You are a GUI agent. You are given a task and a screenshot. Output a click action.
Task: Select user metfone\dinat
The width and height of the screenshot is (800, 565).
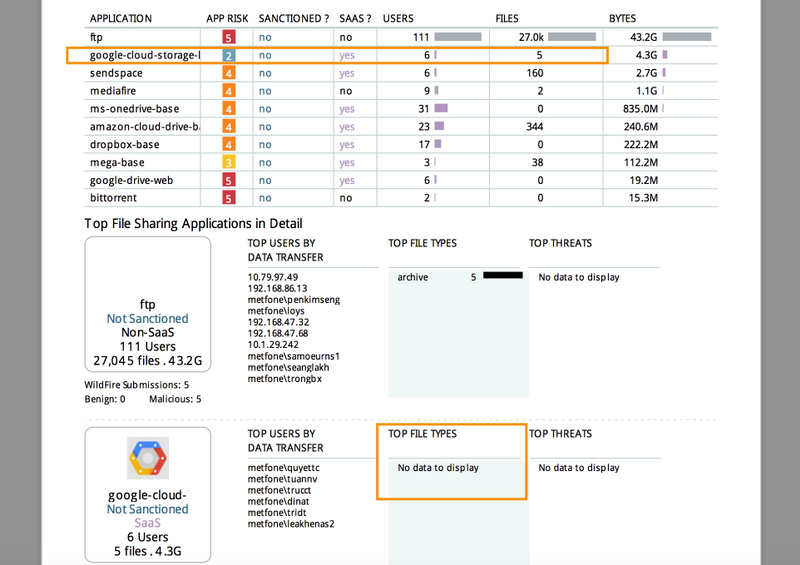click(279, 501)
